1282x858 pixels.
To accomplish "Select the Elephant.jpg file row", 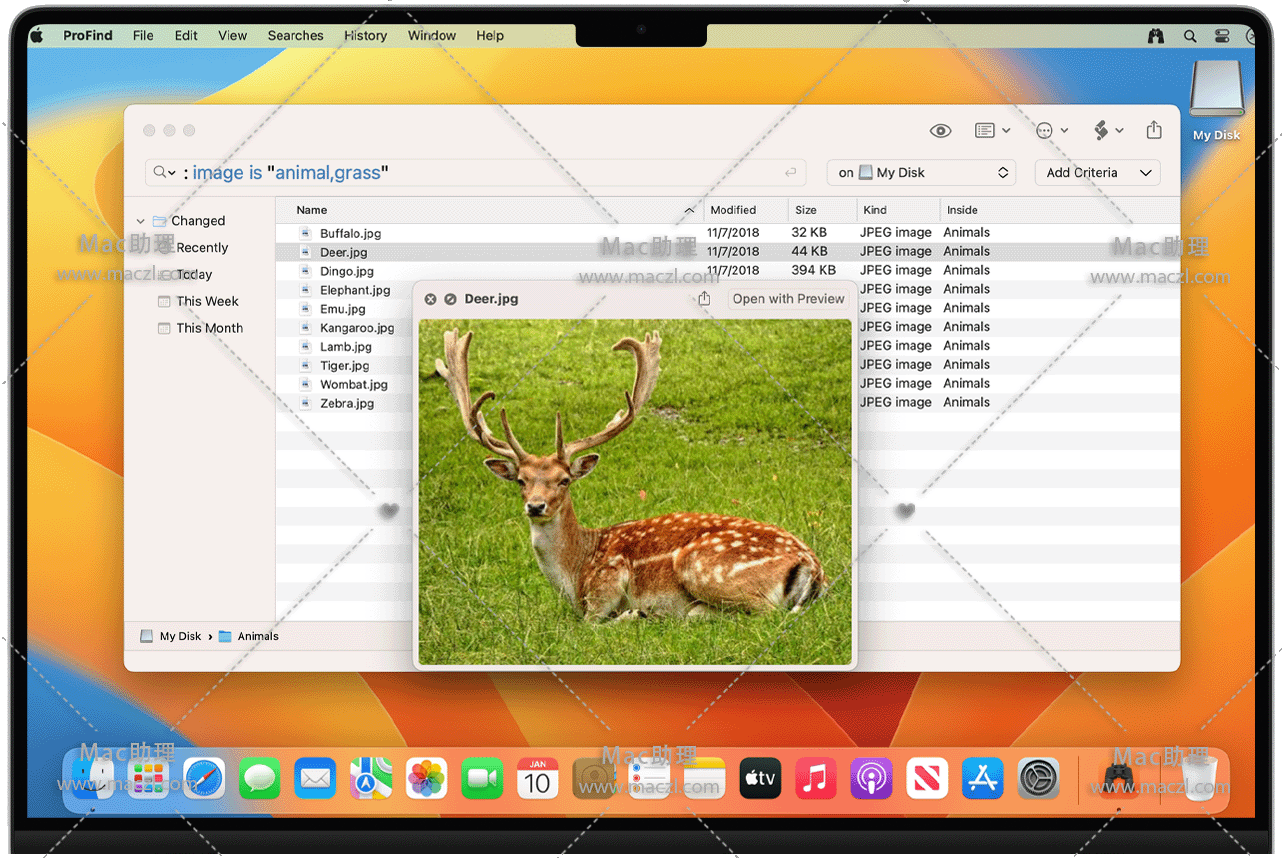I will click(355, 290).
